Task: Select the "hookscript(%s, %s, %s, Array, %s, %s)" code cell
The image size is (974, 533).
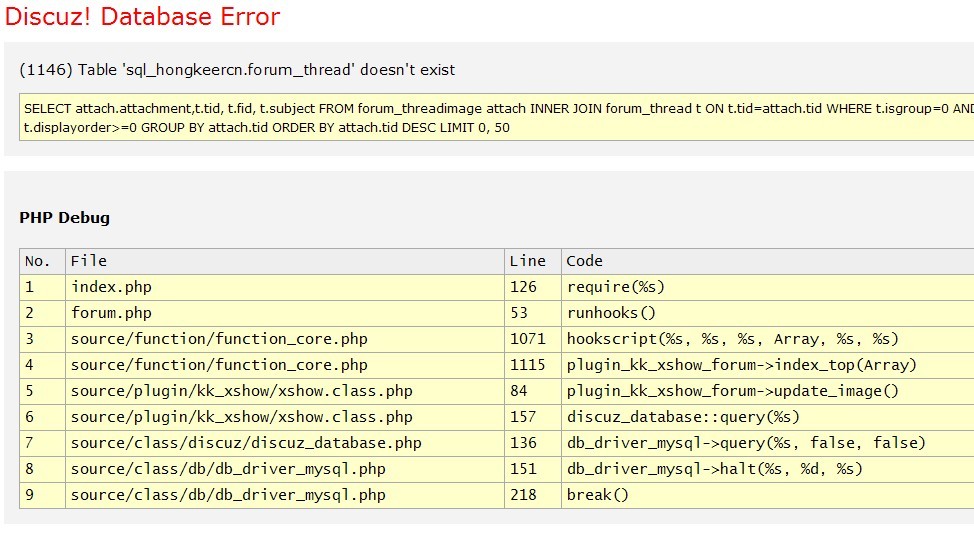Action: (x=768, y=339)
